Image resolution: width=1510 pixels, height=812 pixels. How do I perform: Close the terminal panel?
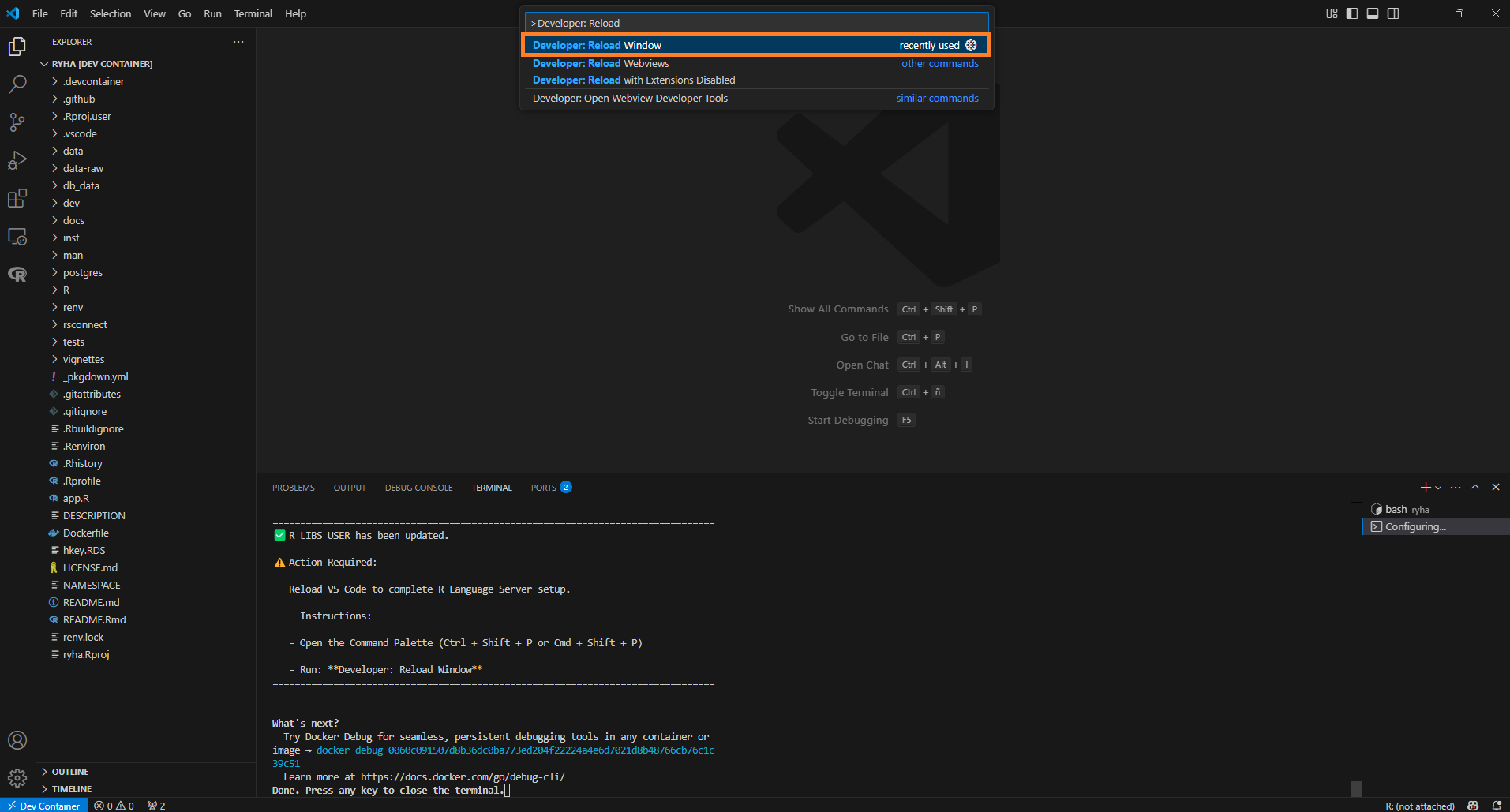coord(1496,488)
